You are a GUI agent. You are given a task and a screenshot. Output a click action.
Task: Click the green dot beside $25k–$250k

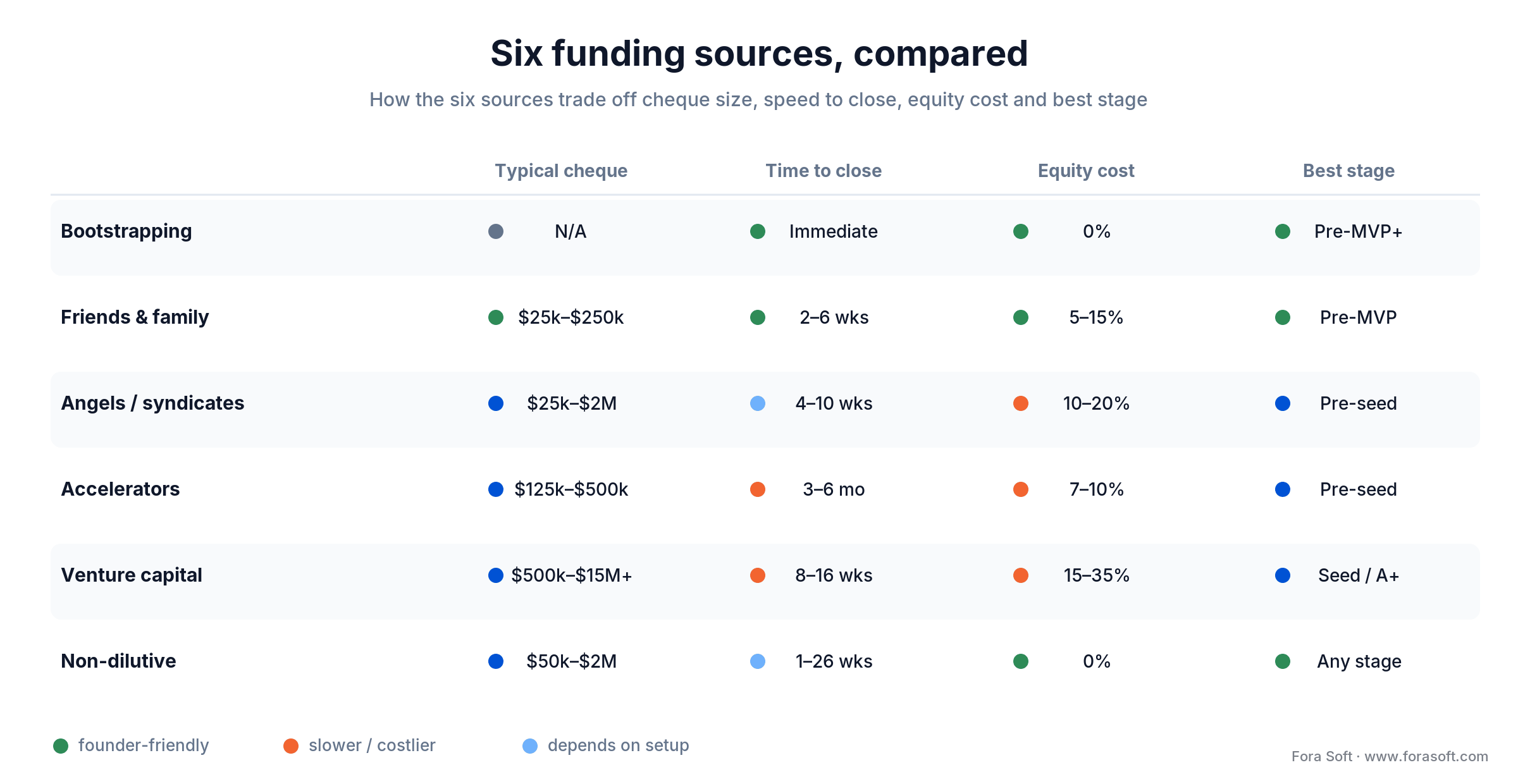(496, 317)
